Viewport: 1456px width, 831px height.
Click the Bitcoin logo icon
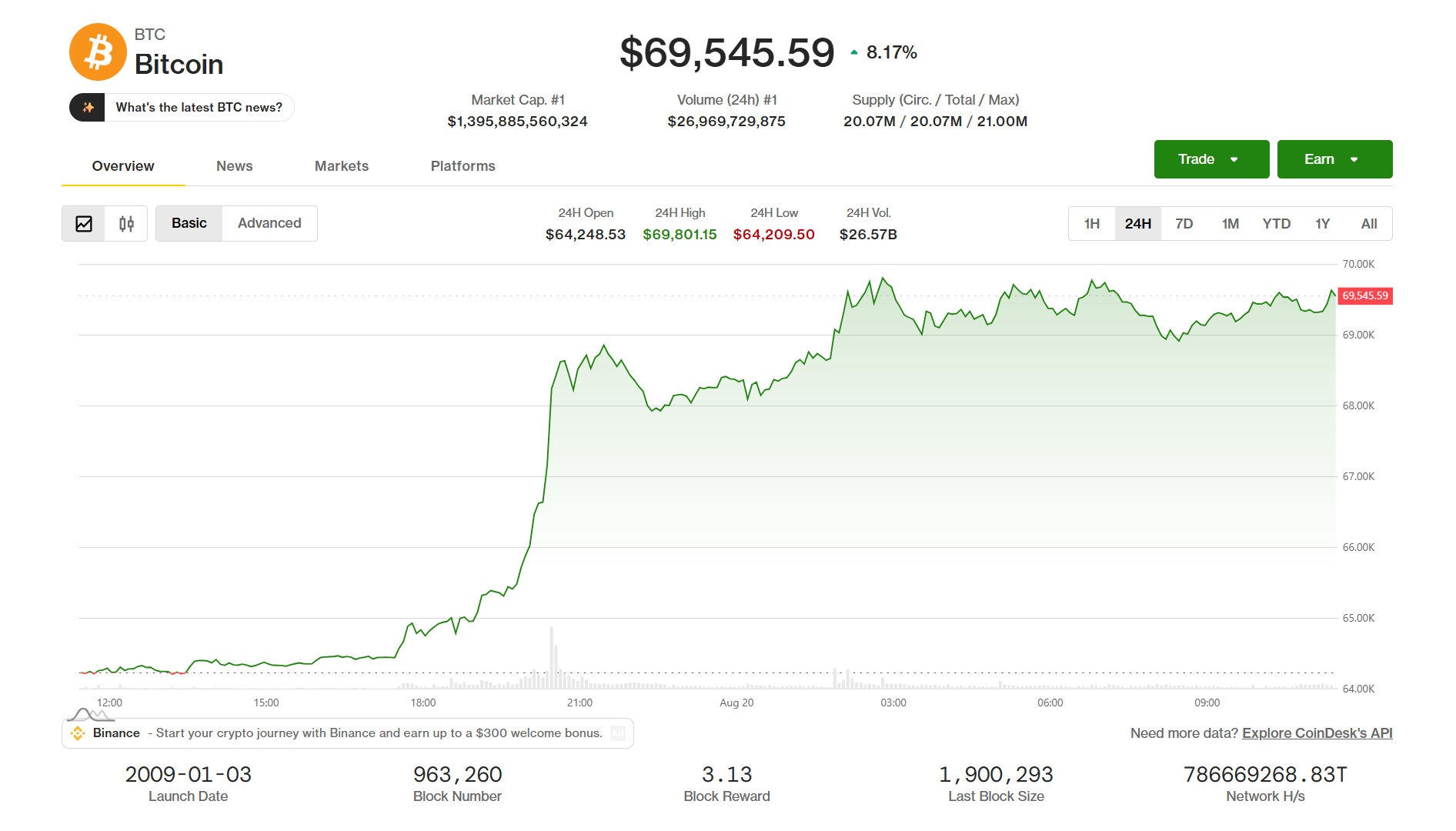tap(98, 52)
